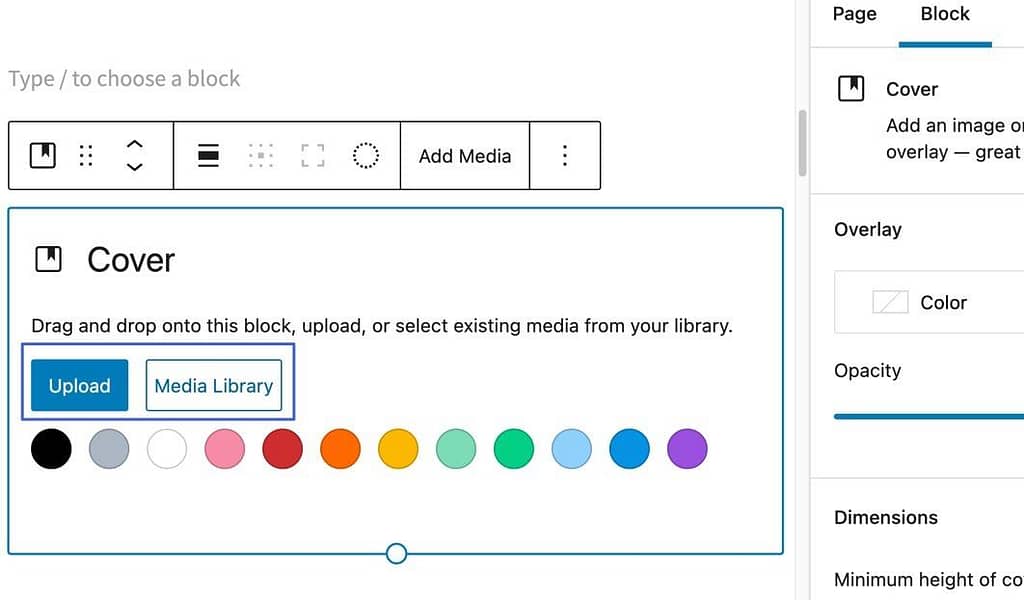1024x600 pixels.
Task: Click the Add Media toolbar button
Action: tap(465, 156)
